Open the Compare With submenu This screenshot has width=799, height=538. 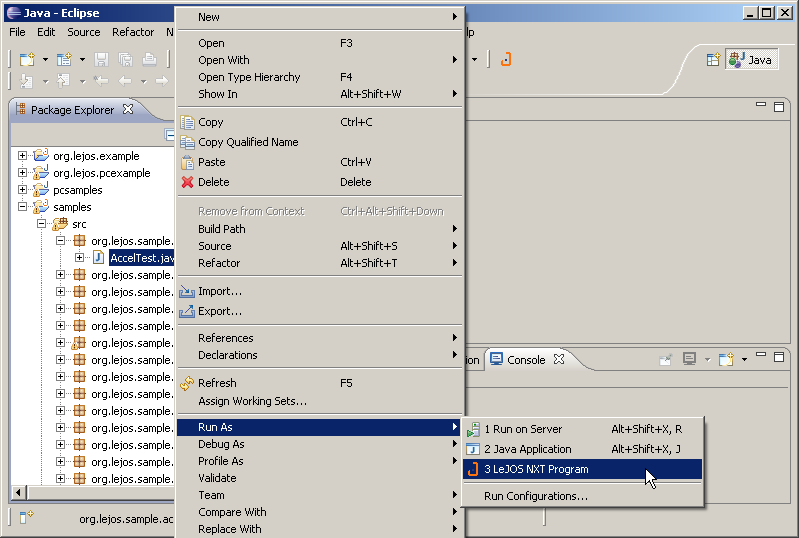coord(320,513)
